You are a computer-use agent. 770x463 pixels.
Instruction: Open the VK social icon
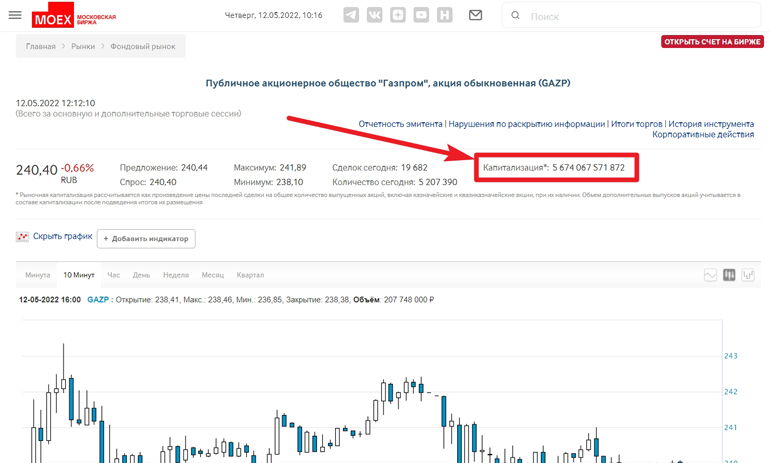374,15
